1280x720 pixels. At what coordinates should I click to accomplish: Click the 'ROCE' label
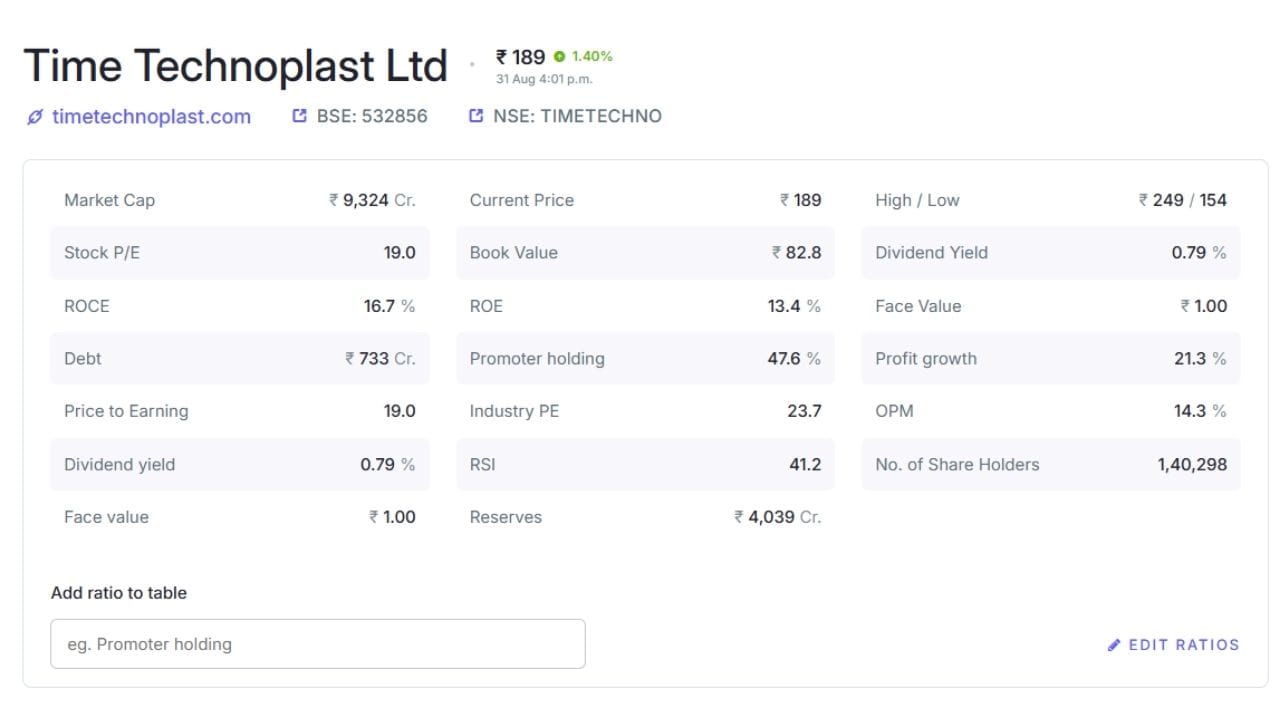tap(87, 306)
